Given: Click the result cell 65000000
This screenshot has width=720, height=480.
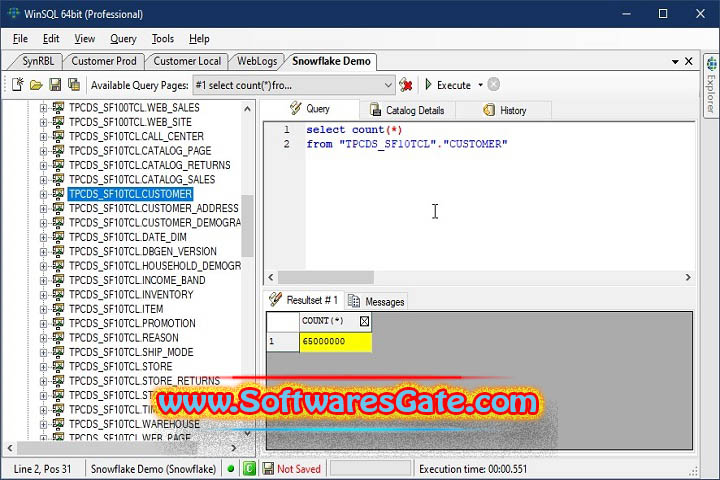Looking at the screenshot, I should tap(335, 341).
